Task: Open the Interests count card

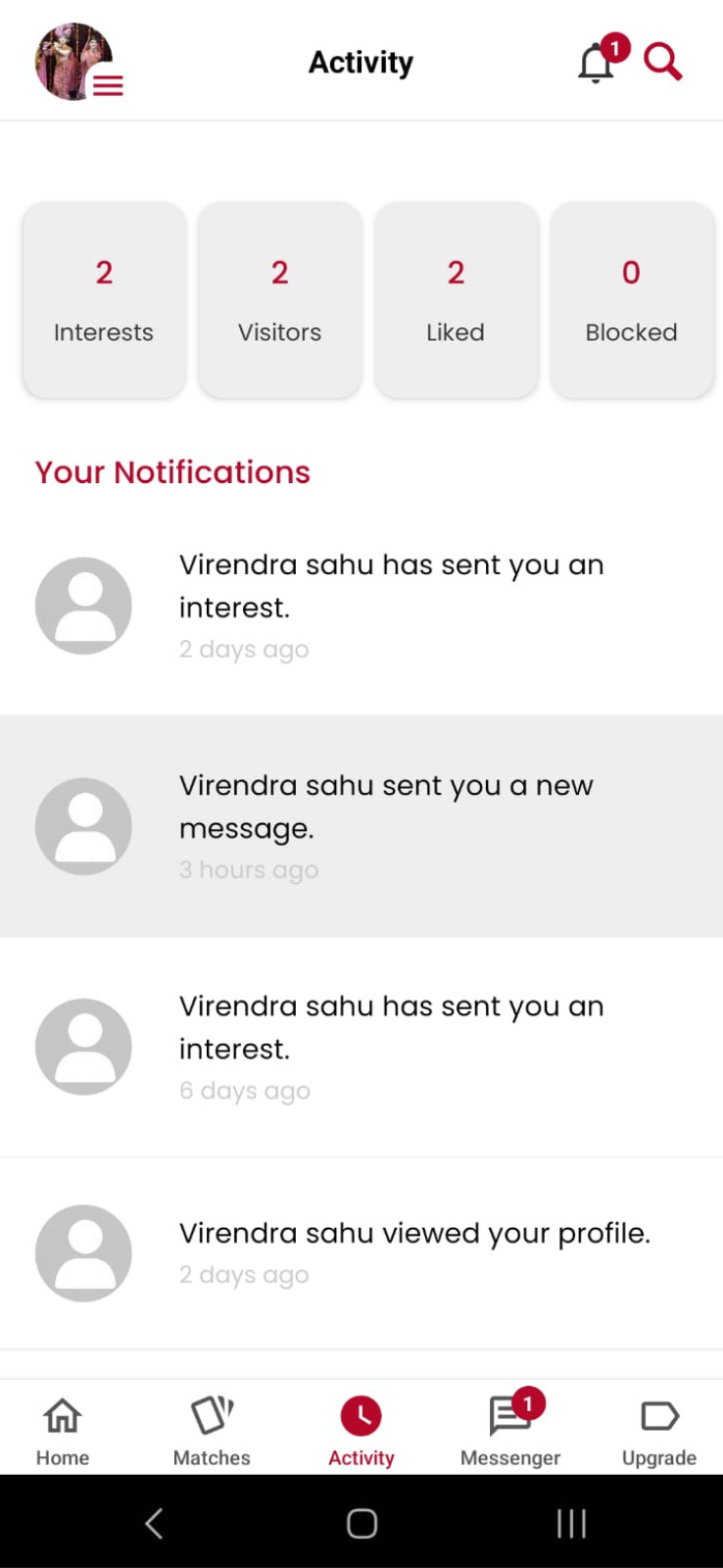Action: coord(104,300)
